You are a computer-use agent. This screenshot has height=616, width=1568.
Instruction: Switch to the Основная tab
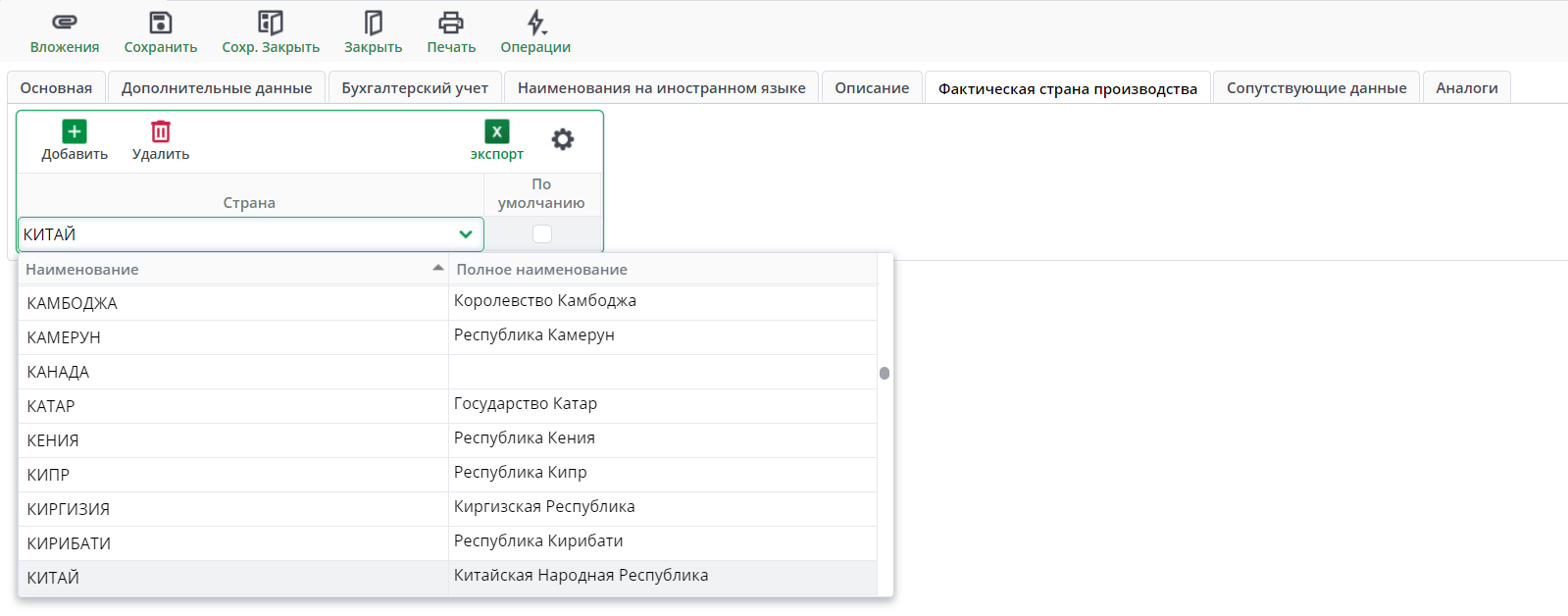tap(56, 87)
